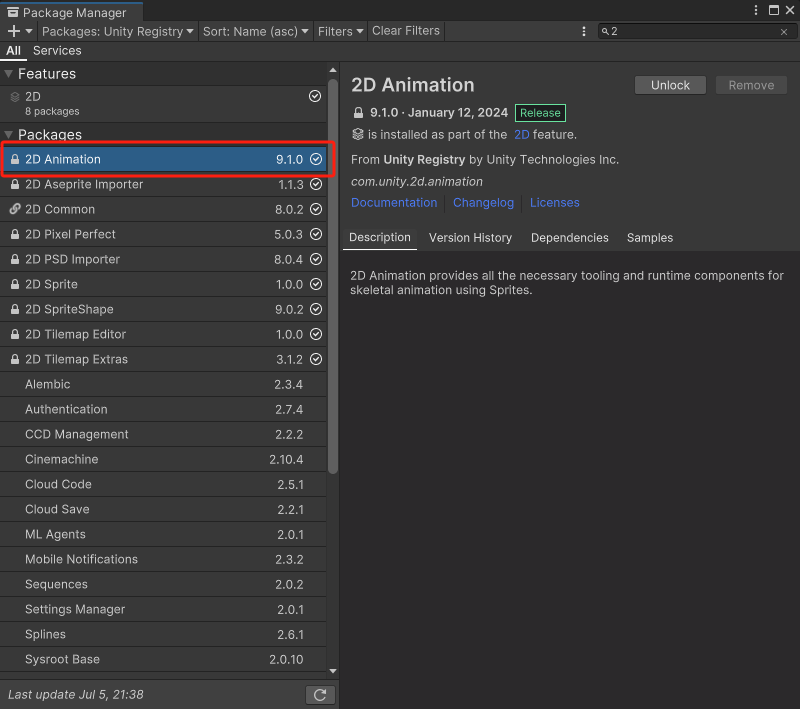Click the lock icon beside 2D PSD Importer
The width and height of the screenshot is (800, 709).
[15, 259]
